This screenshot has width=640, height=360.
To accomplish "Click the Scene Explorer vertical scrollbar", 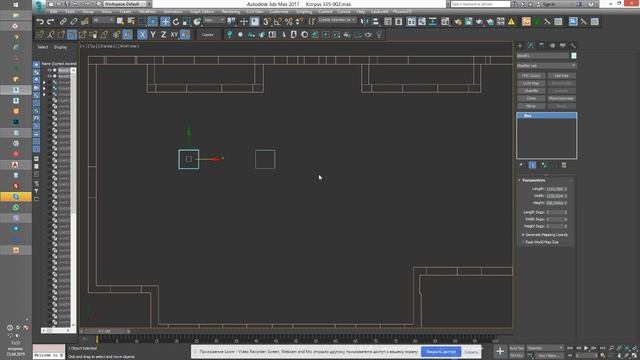I will pos(73,198).
